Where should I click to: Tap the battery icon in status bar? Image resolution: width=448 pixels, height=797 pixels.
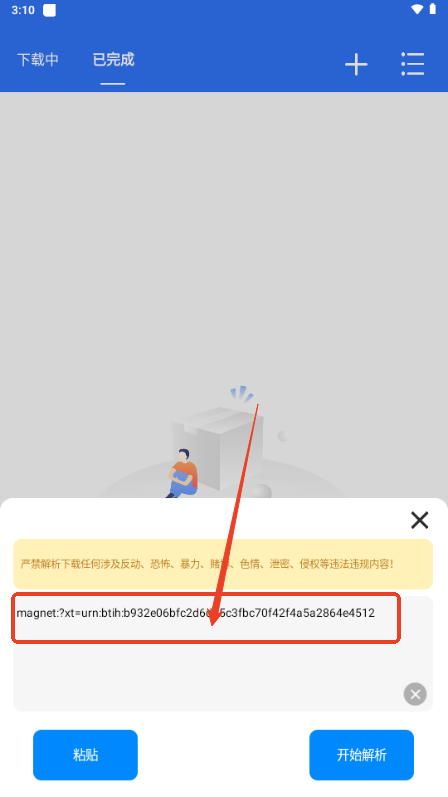pyautogui.click(x=433, y=9)
